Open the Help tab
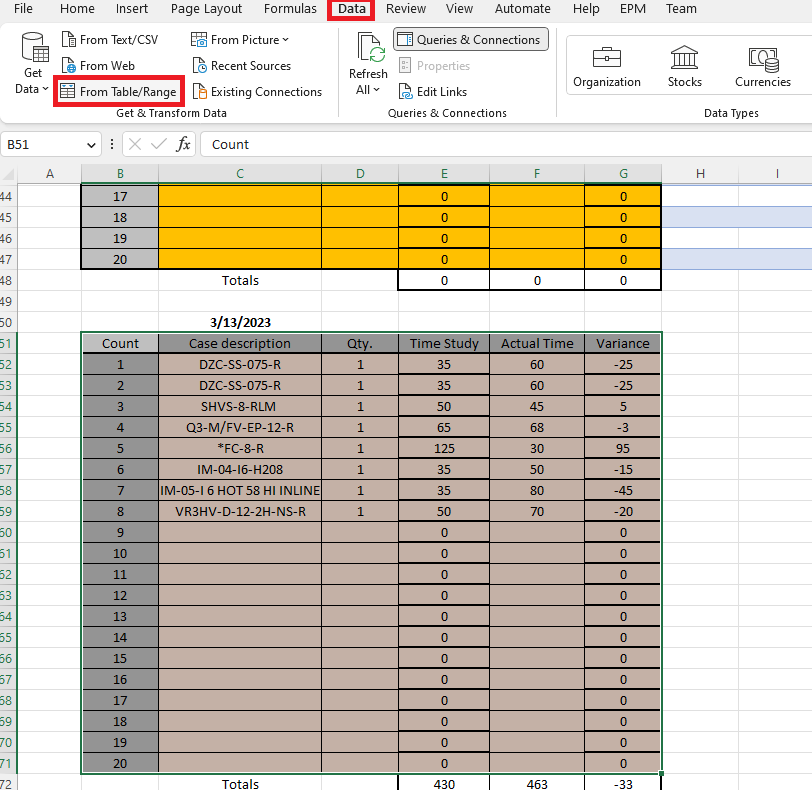 [x=586, y=9]
